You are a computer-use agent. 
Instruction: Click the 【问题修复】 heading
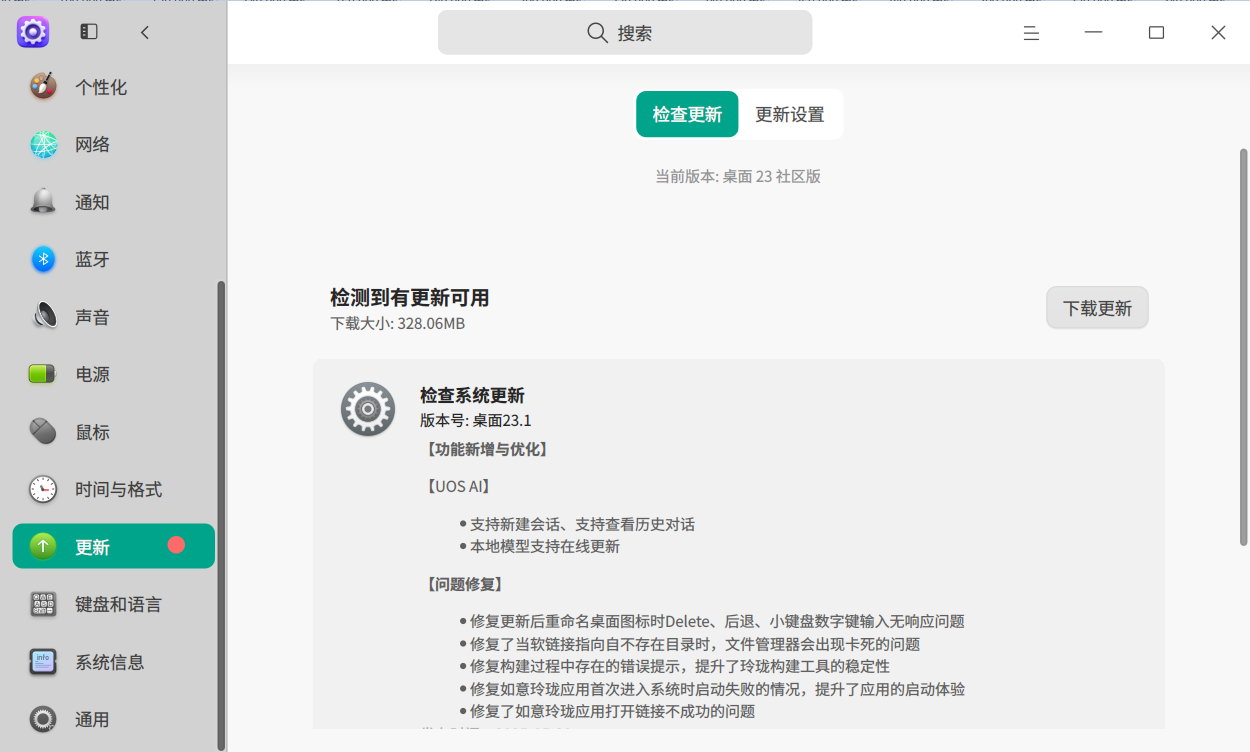[464, 584]
